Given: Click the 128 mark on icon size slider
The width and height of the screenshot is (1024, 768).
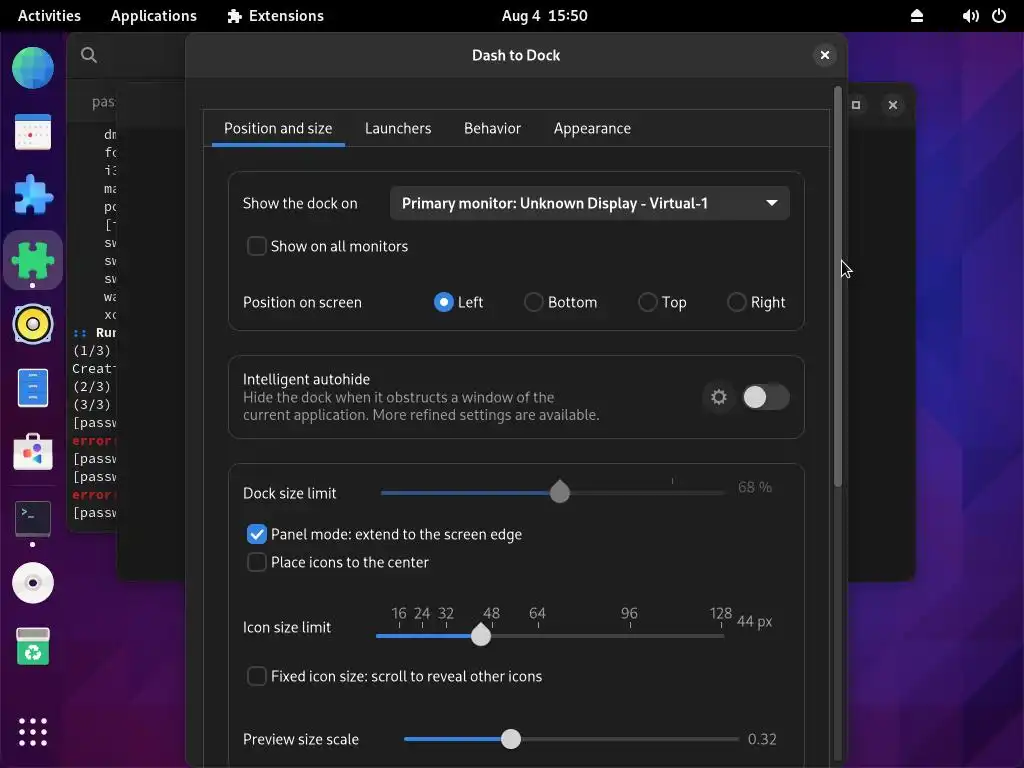Looking at the screenshot, I should (720, 613).
